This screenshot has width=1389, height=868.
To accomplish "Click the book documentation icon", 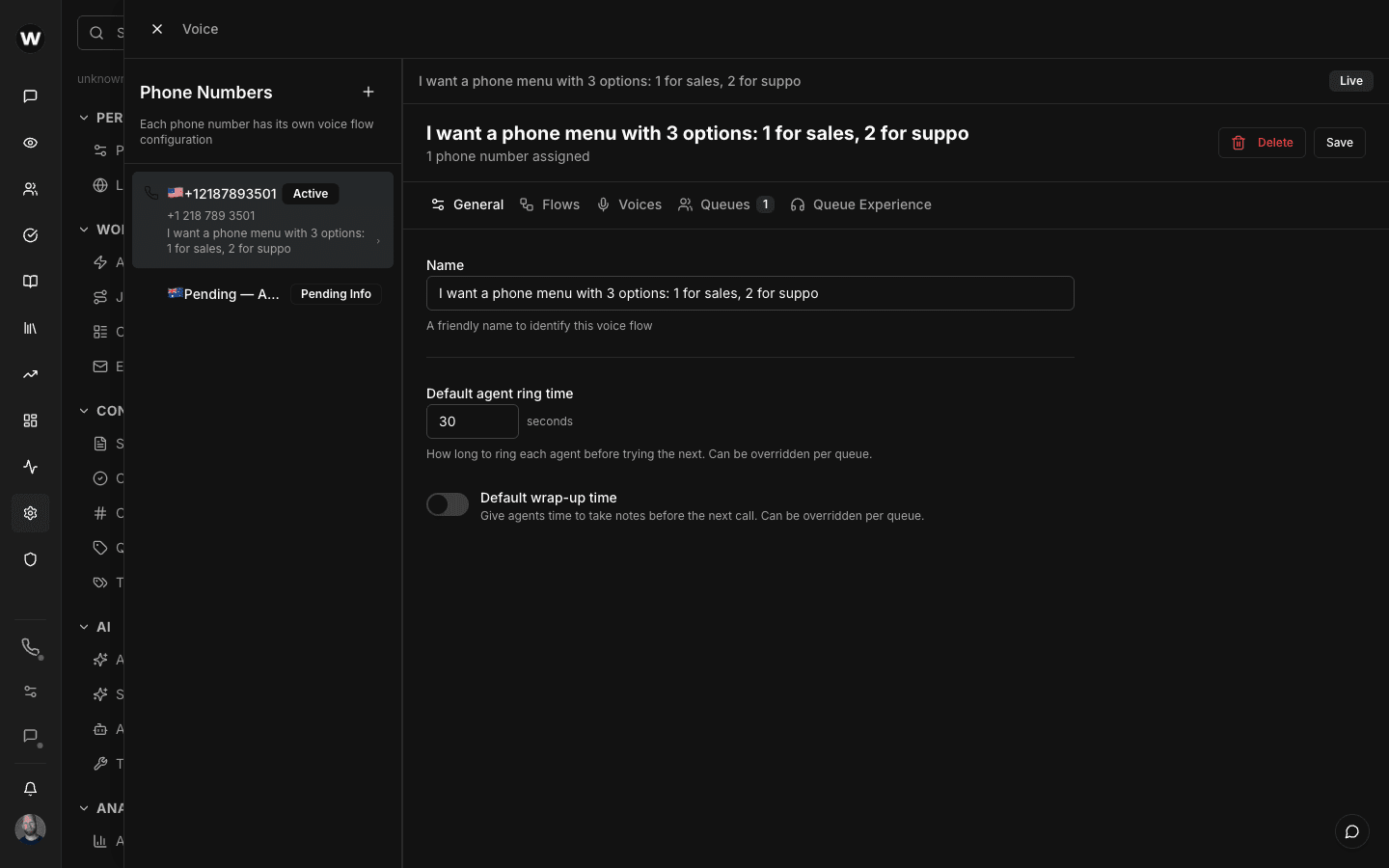I will point(30,281).
